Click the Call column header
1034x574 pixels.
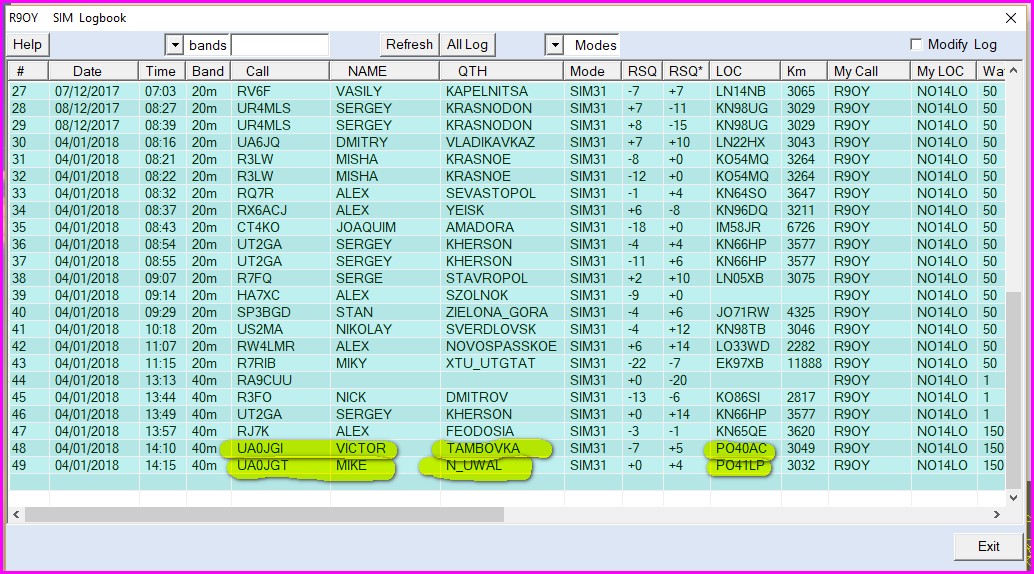[x=258, y=71]
